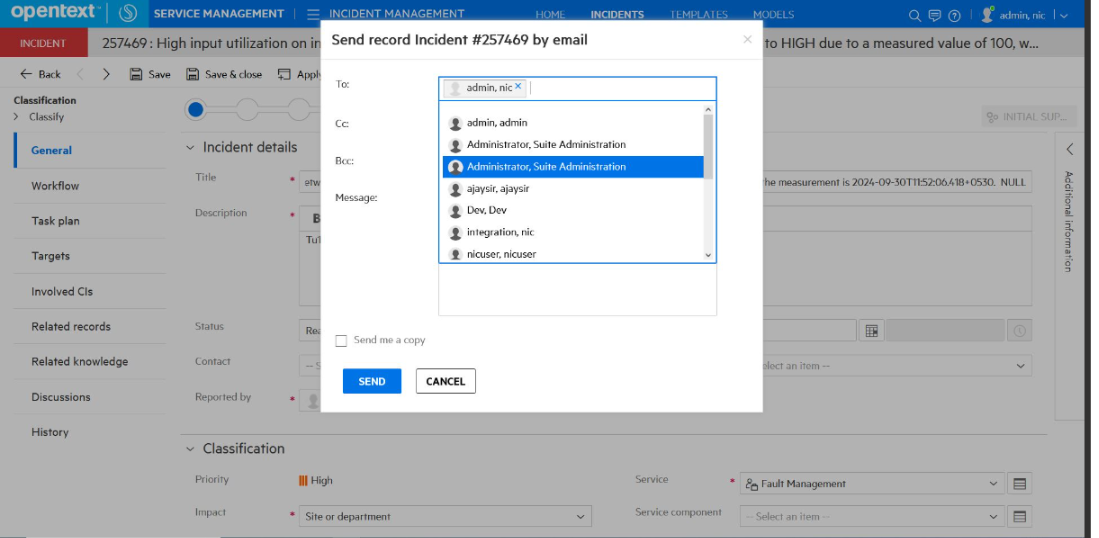
Task: Click the CANCEL button
Action: [445, 381]
